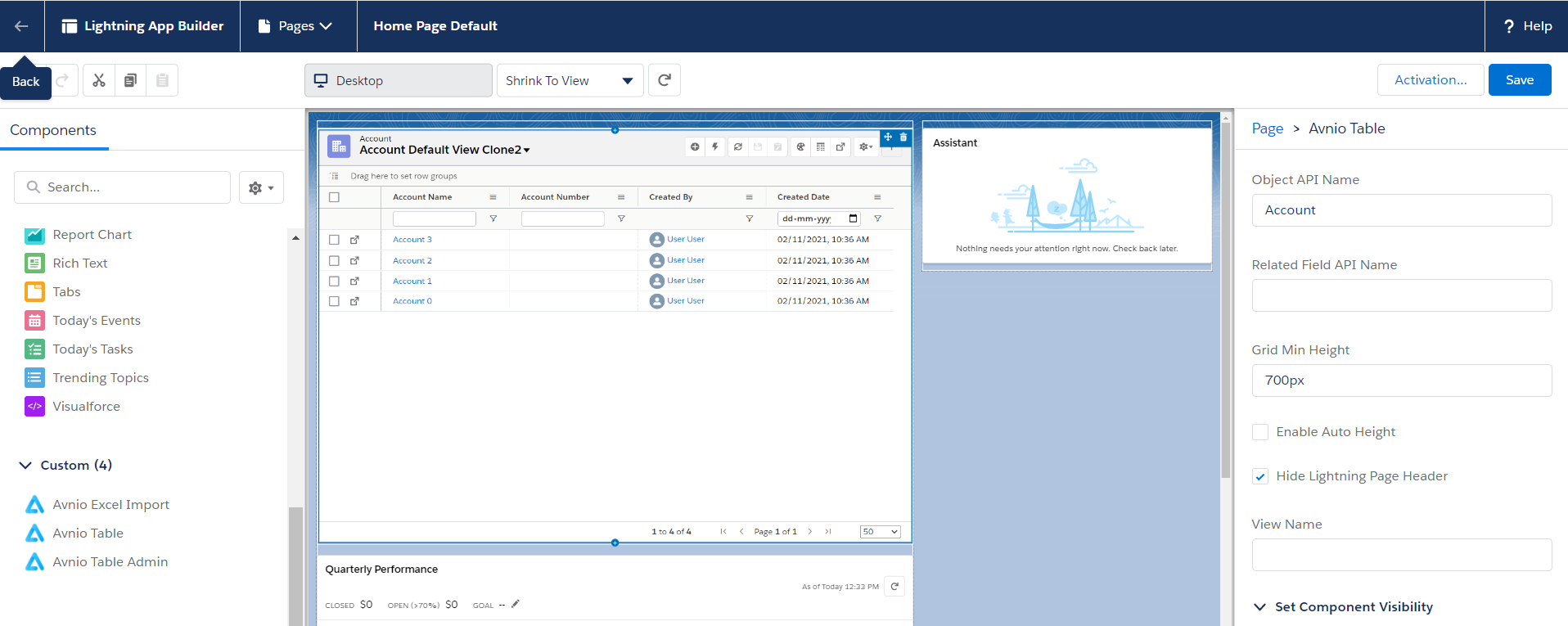Click the copy icon in the toolbar
This screenshot has width=1568, height=626.
pos(130,80)
